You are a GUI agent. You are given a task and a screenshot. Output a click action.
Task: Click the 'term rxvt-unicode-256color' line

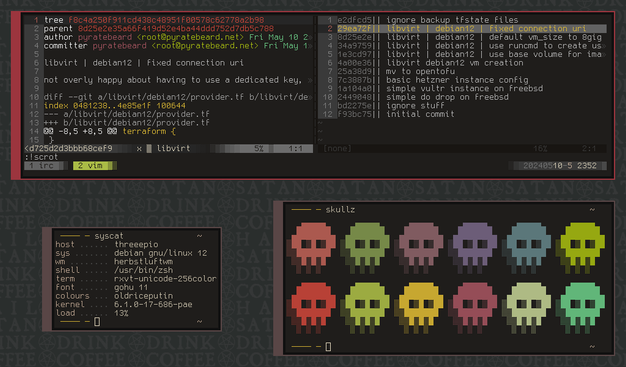[x=136, y=279]
